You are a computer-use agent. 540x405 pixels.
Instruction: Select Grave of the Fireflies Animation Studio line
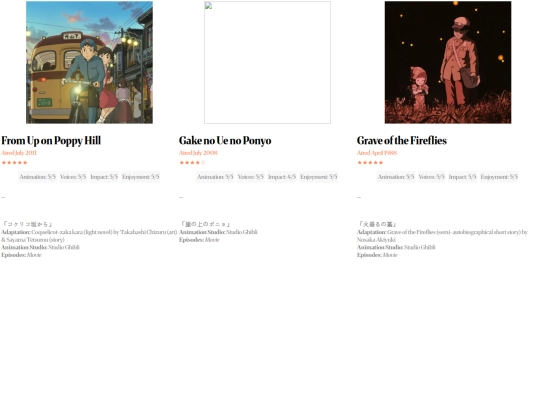(396, 247)
